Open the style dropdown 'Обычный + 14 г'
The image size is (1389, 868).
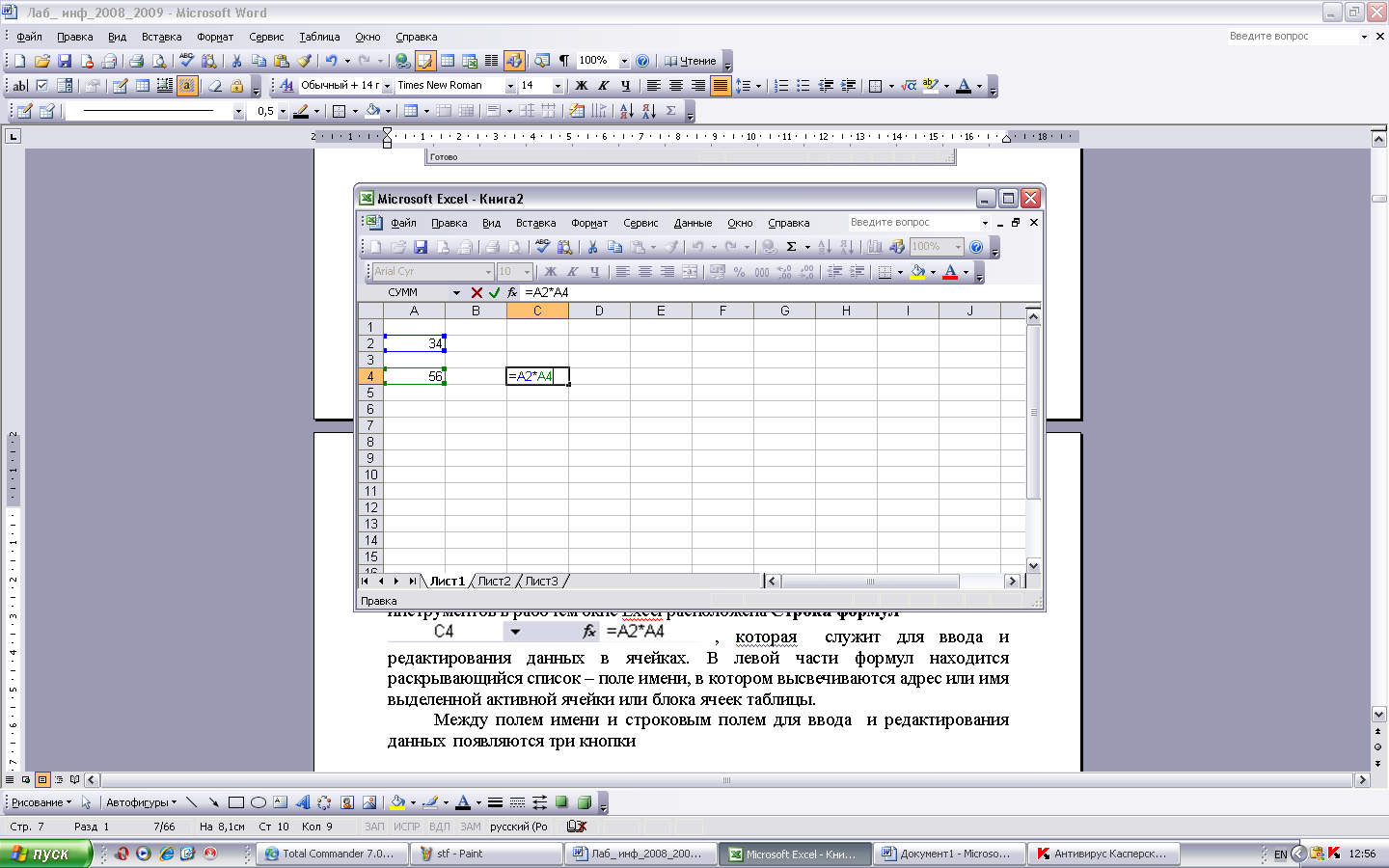click(387, 86)
